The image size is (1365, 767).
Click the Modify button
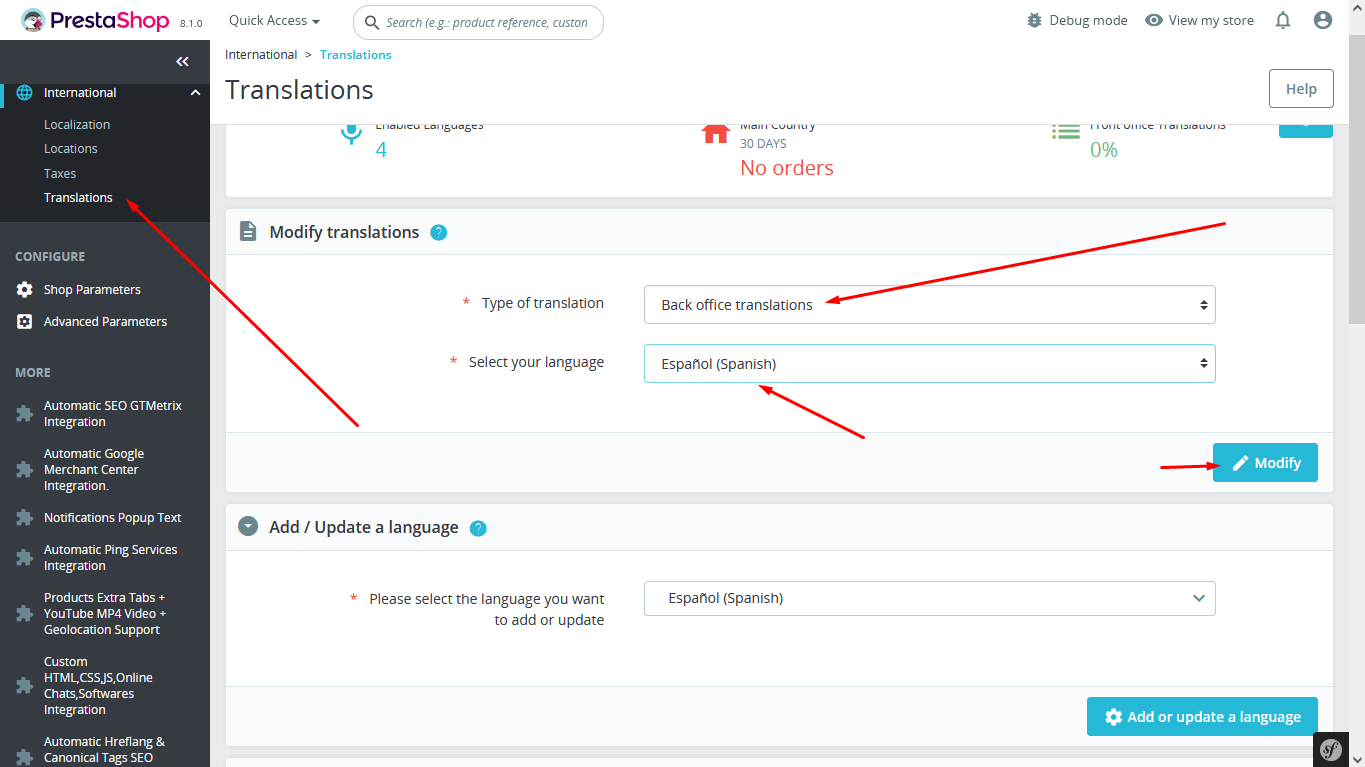pyautogui.click(x=1265, y=463)
